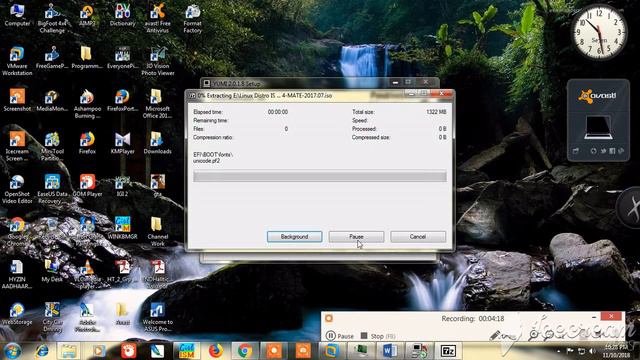Launch City Car Driving shortcut
This screenshot has width=640, height=360.
pyautogui.click(x=52, y=317)
